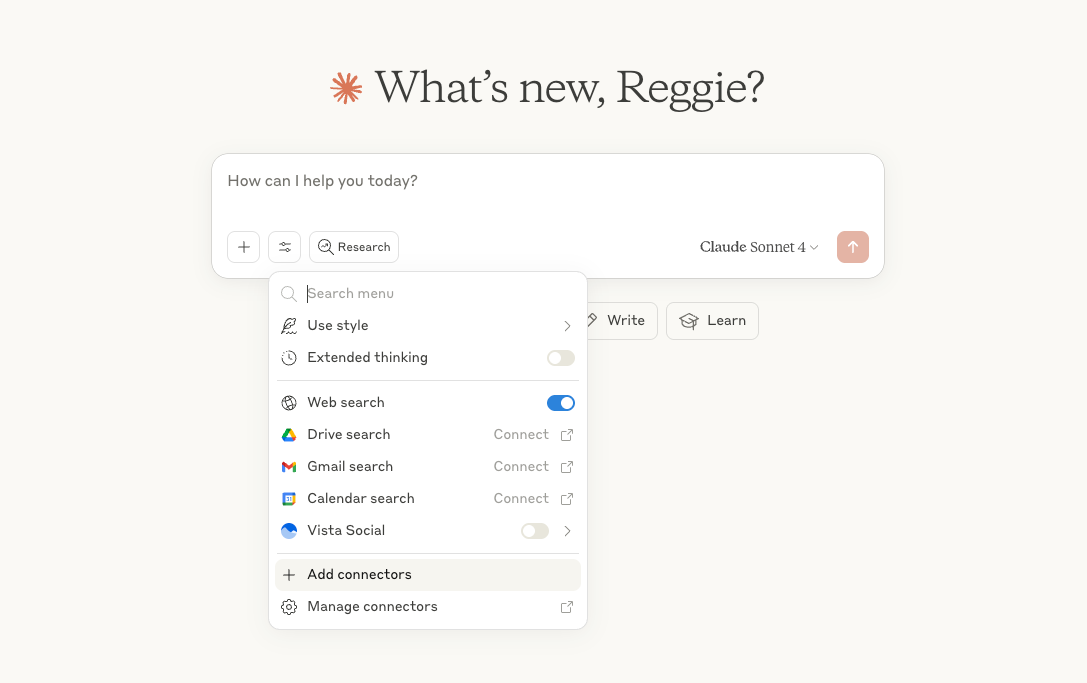Click the Vista Social icon

289,530
